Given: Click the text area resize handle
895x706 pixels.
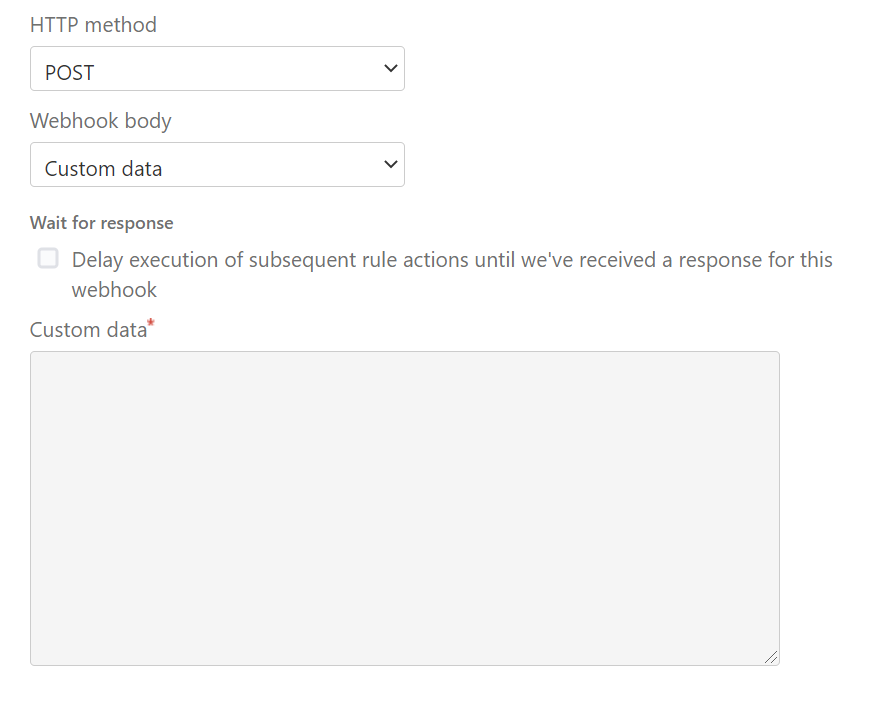Looking at the screenshot, I should click(771, 657).
